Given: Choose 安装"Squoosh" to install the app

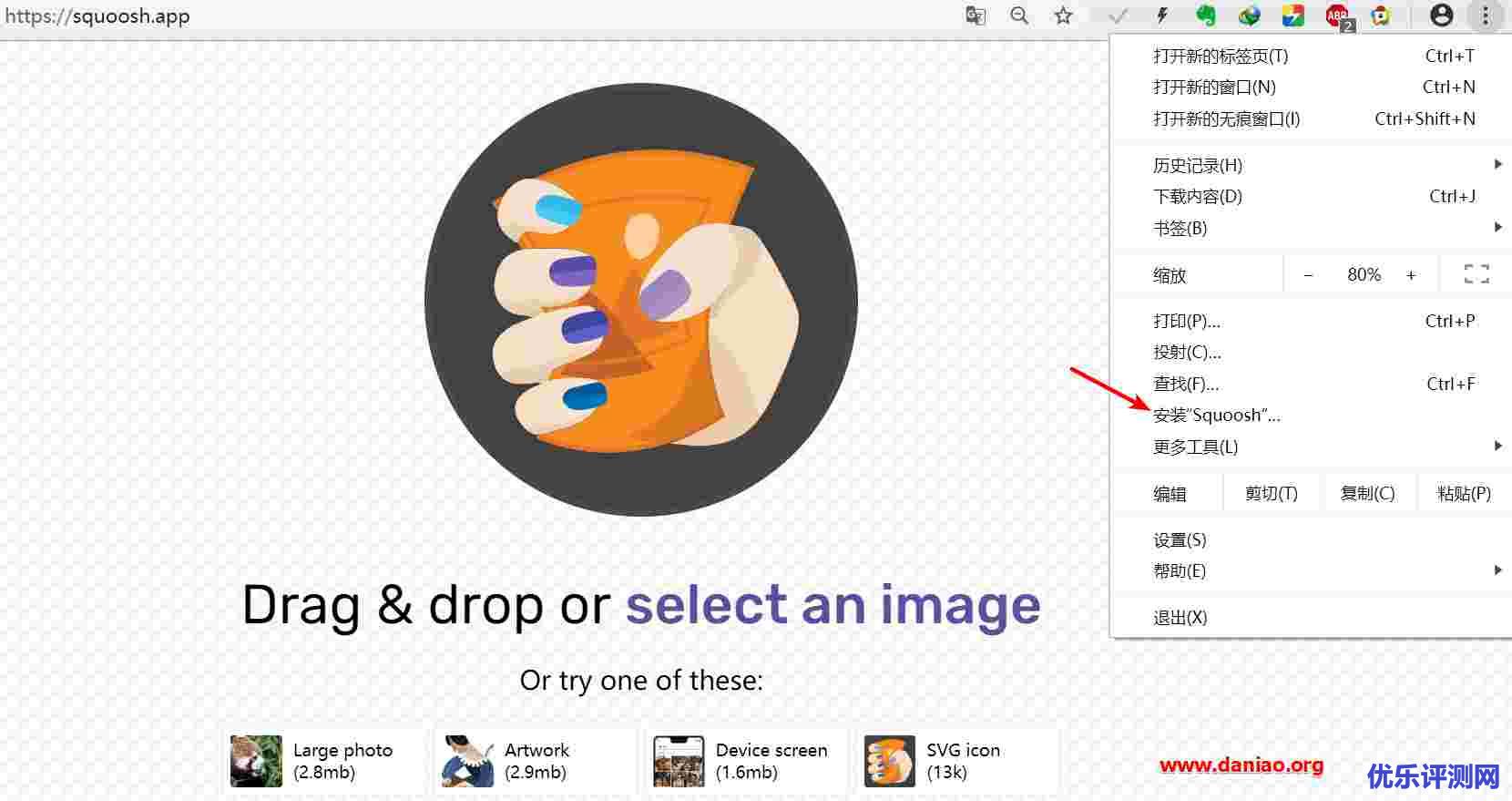Looking at the screenshot, I should (1311, 416).
